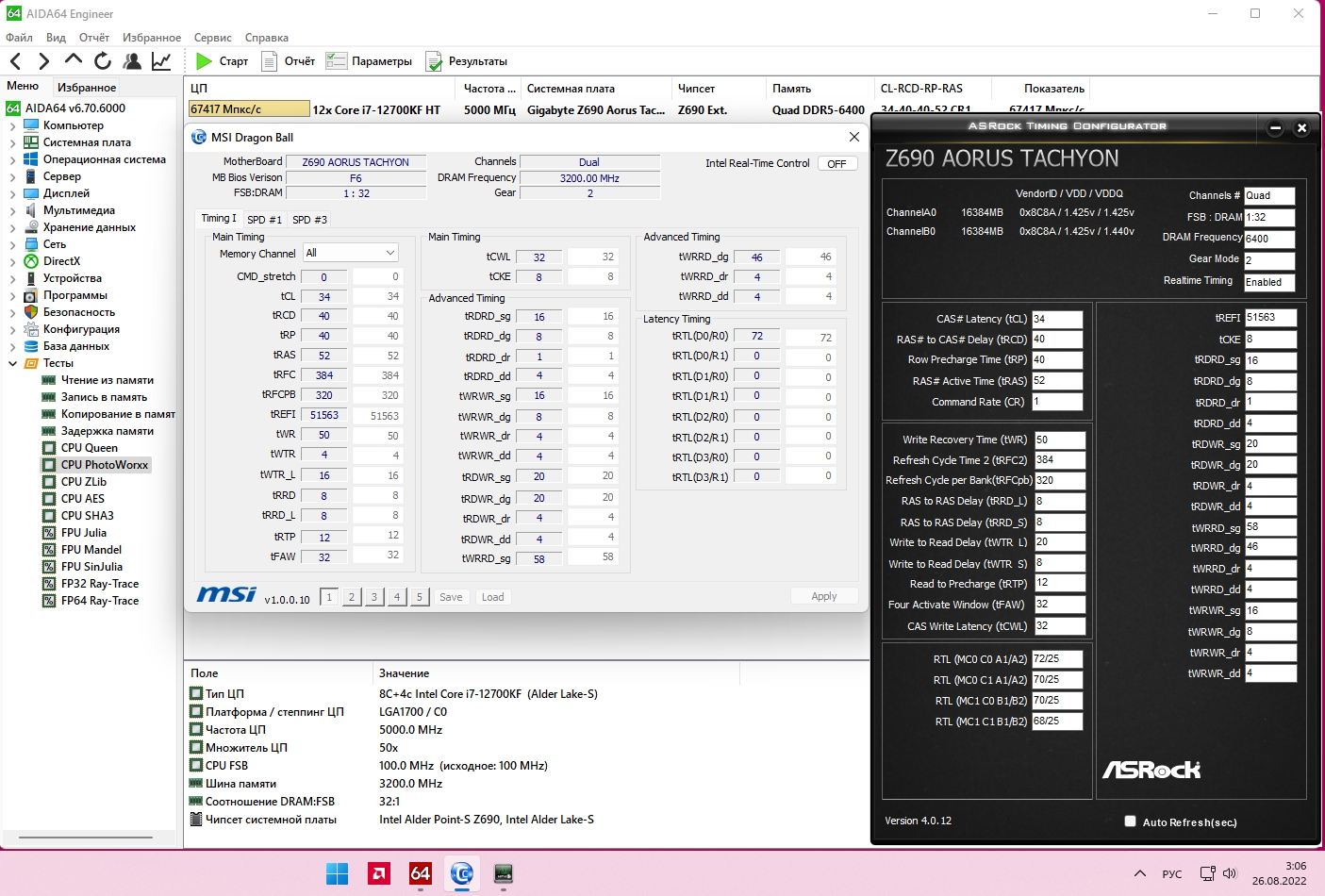Expand the Устройства tree node
Screen dimensions: 1325x896
(x=12, y=278)
